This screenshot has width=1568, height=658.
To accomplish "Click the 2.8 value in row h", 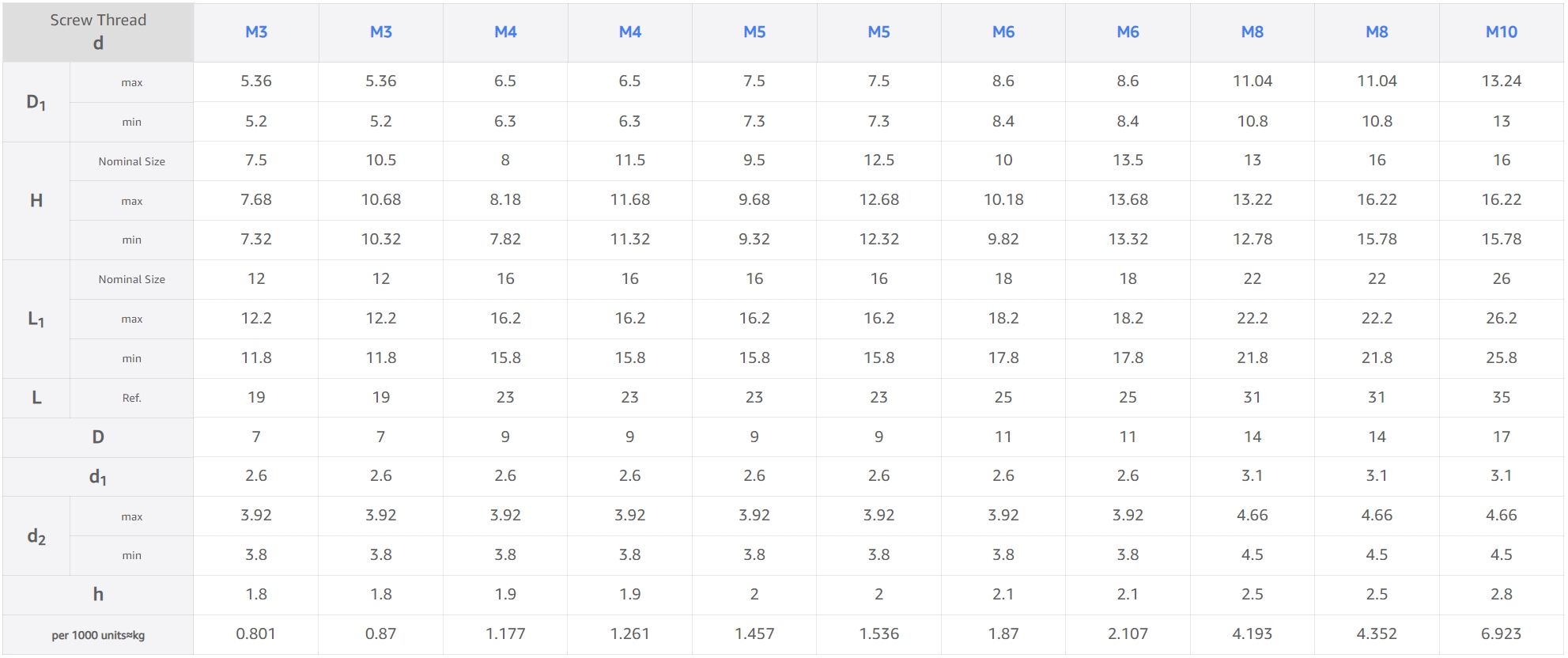I will [1500, 594].
